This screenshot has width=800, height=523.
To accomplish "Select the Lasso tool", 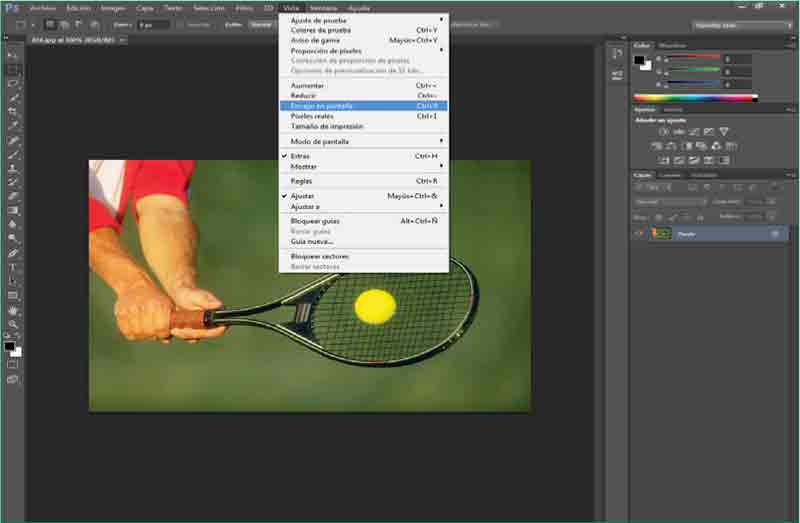I will tap(13, 84).
